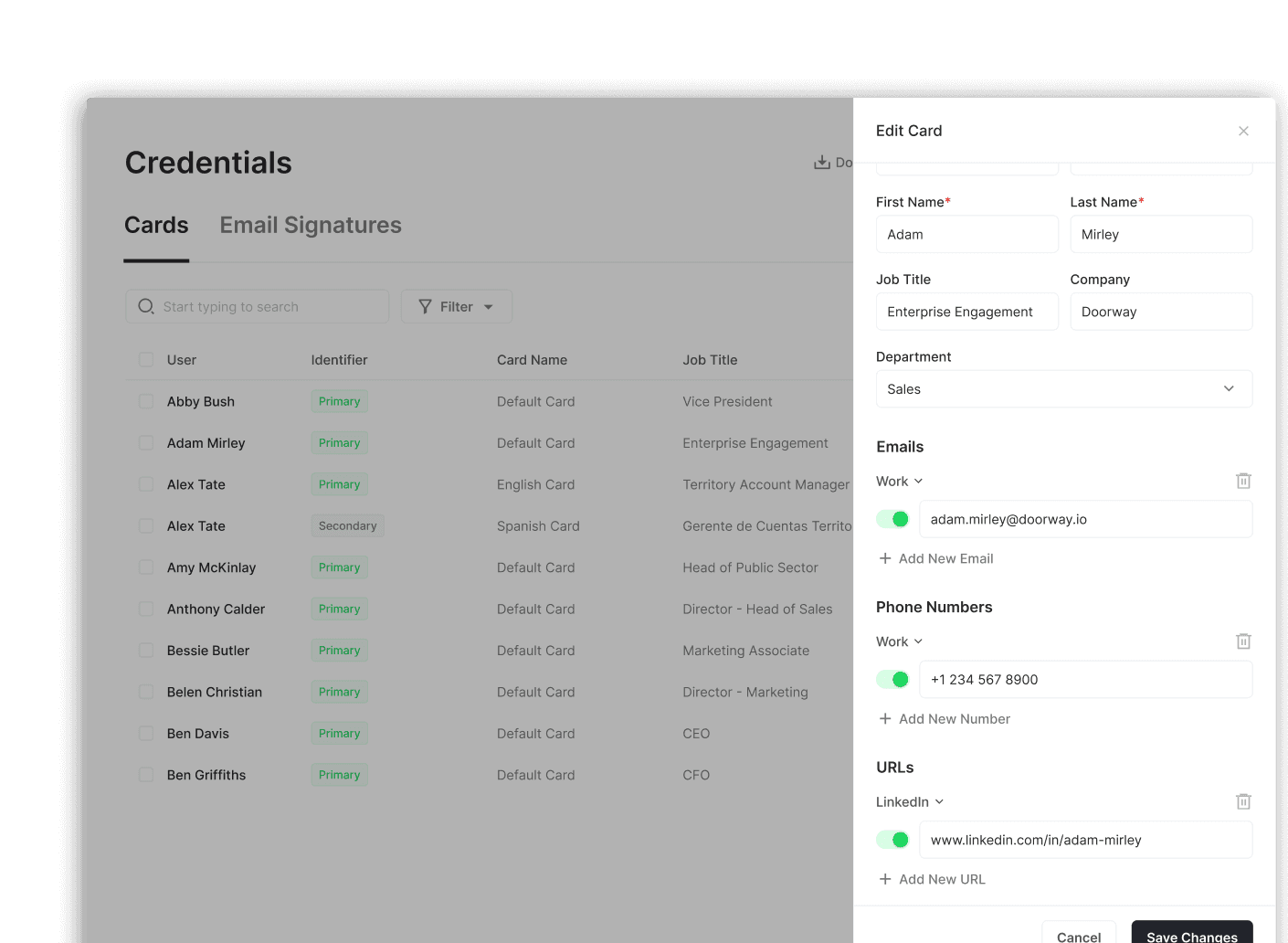Screen dimensions: 1288x943
Task: Change the phone number type Work dropdown
Action: point(900,641)
